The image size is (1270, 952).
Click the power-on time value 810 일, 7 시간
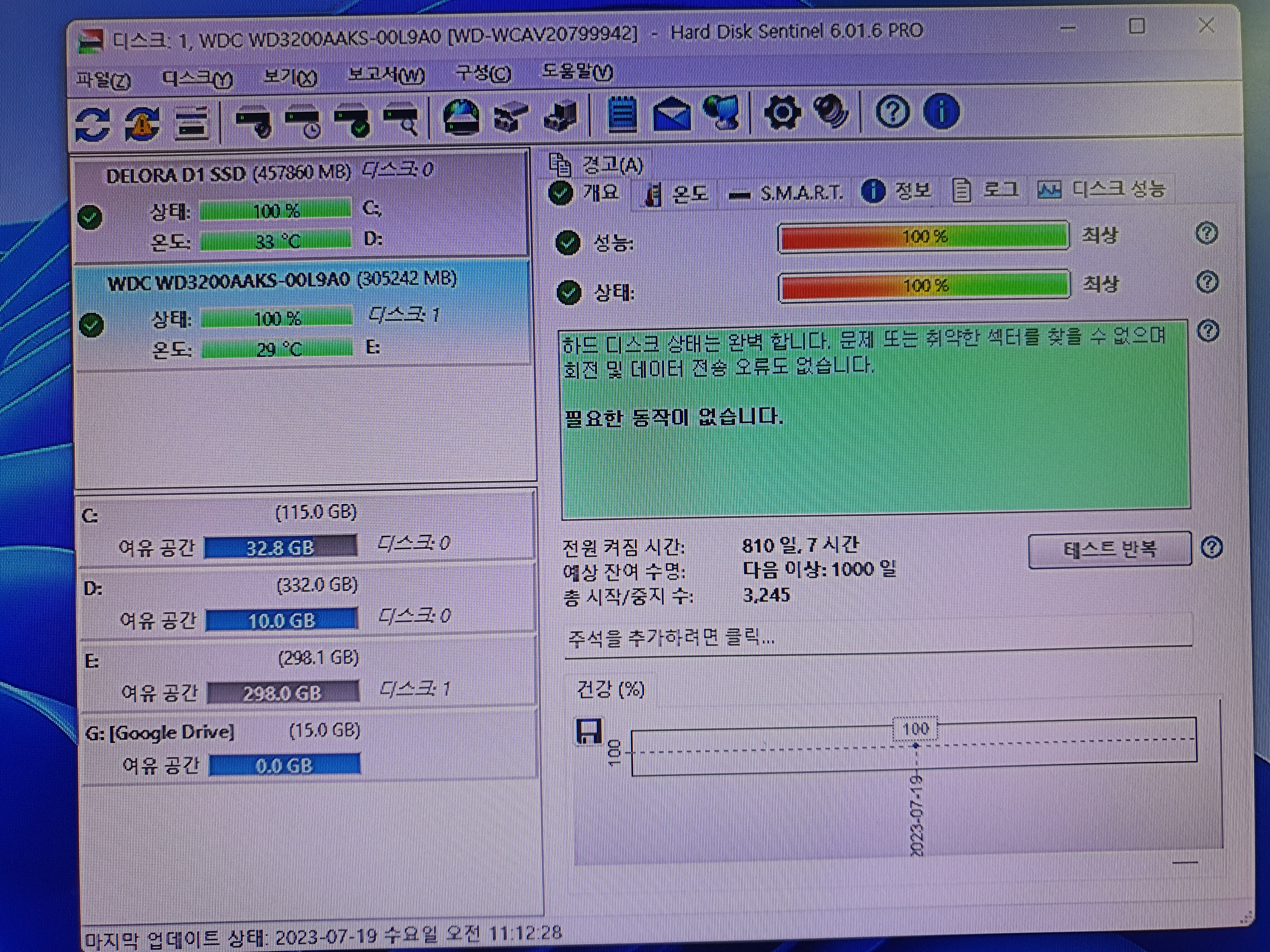click(800, 544)
